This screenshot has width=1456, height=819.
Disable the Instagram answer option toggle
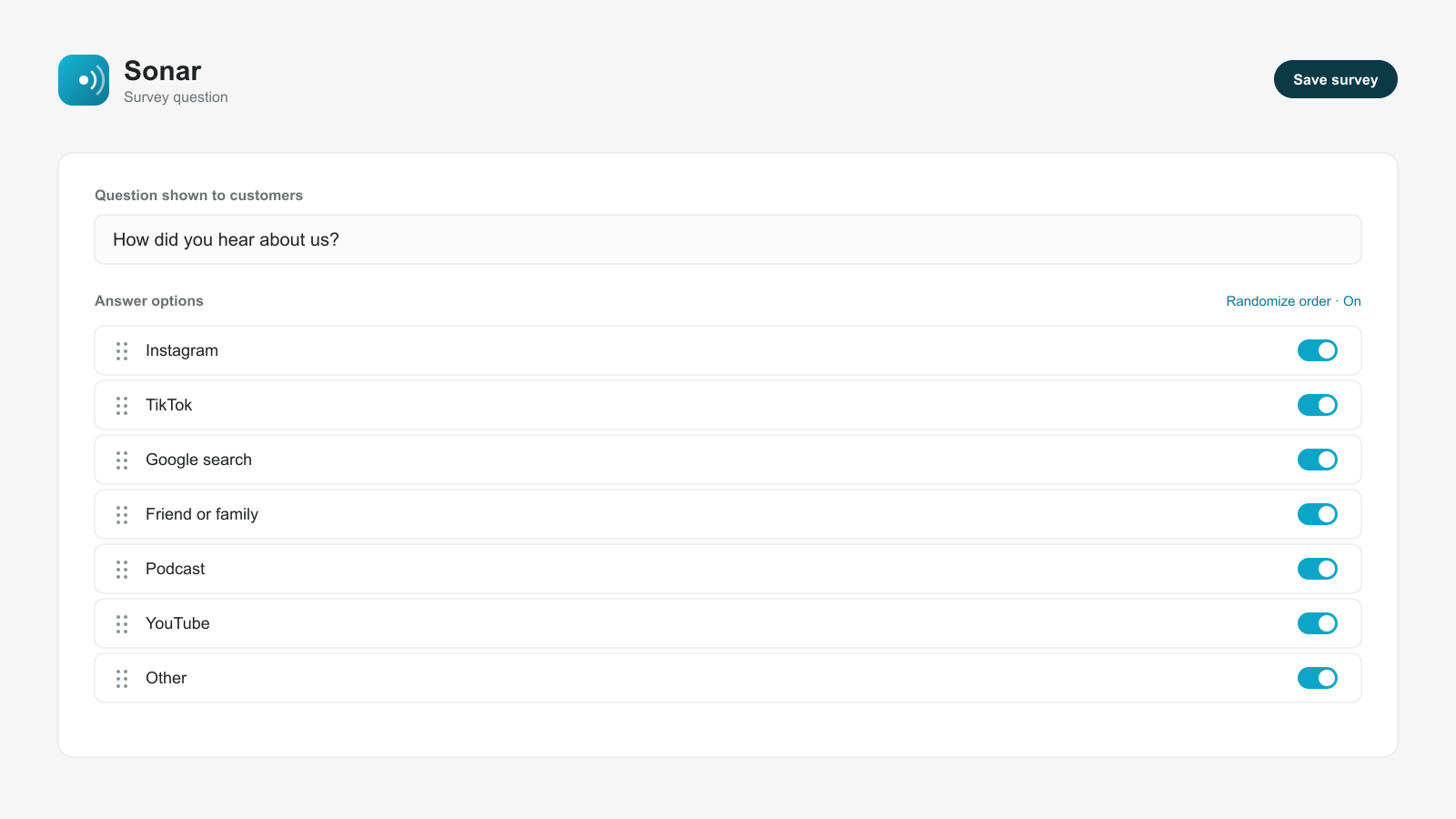(1318, 350)
